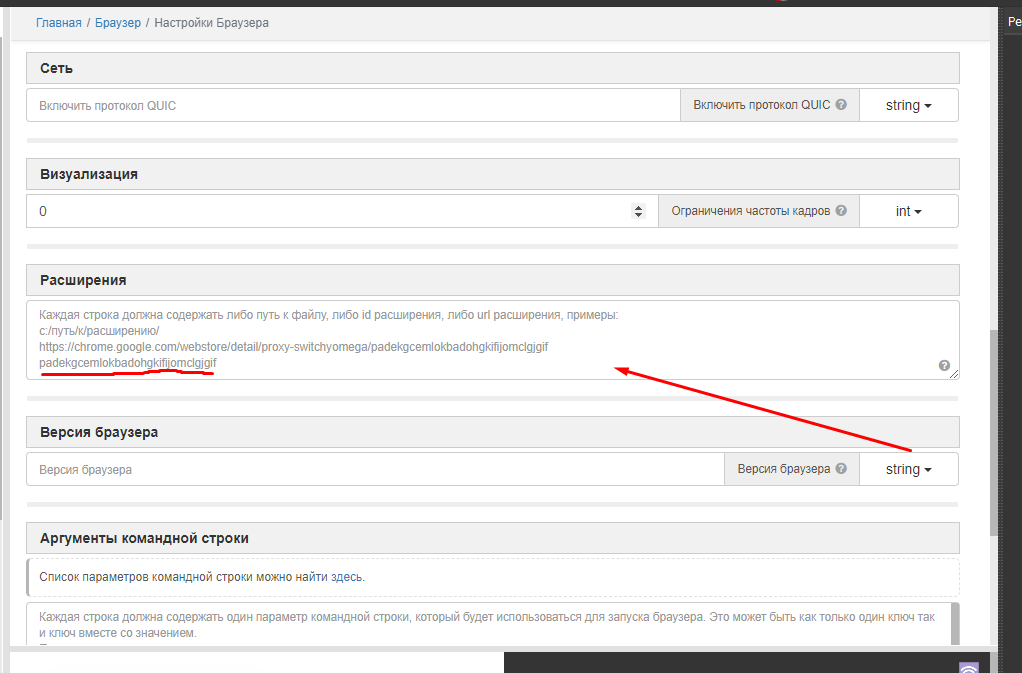1022x673 pixels.
Task: Click the здесь link for command line parameters
Action: [x=347, y=577]
